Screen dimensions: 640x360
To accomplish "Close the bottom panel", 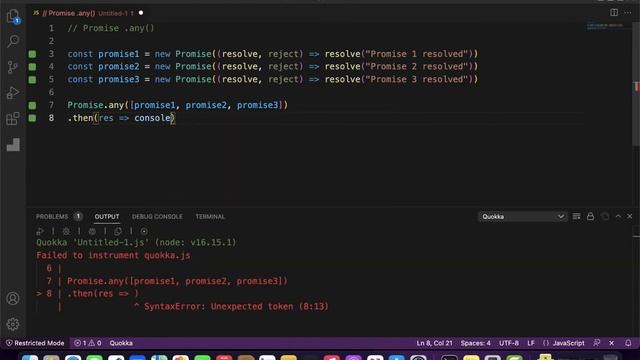I will point(629,216).
